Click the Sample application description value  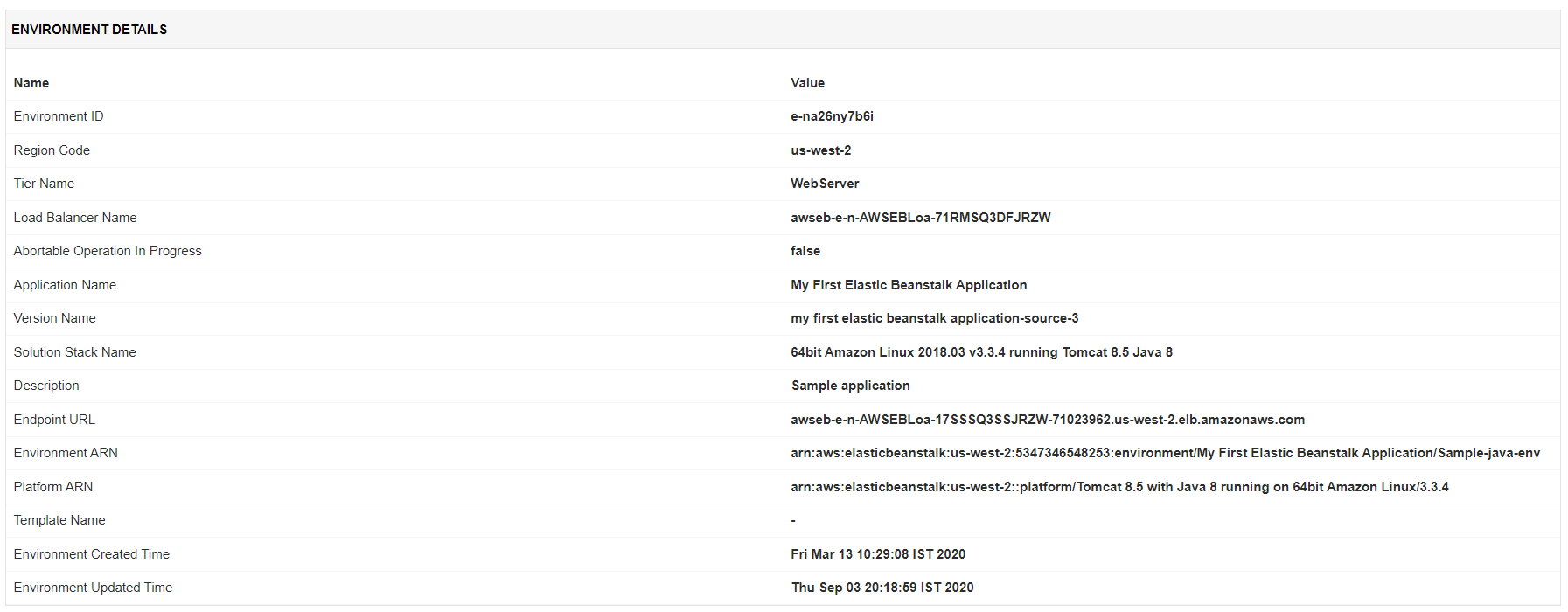pos(850,386)
